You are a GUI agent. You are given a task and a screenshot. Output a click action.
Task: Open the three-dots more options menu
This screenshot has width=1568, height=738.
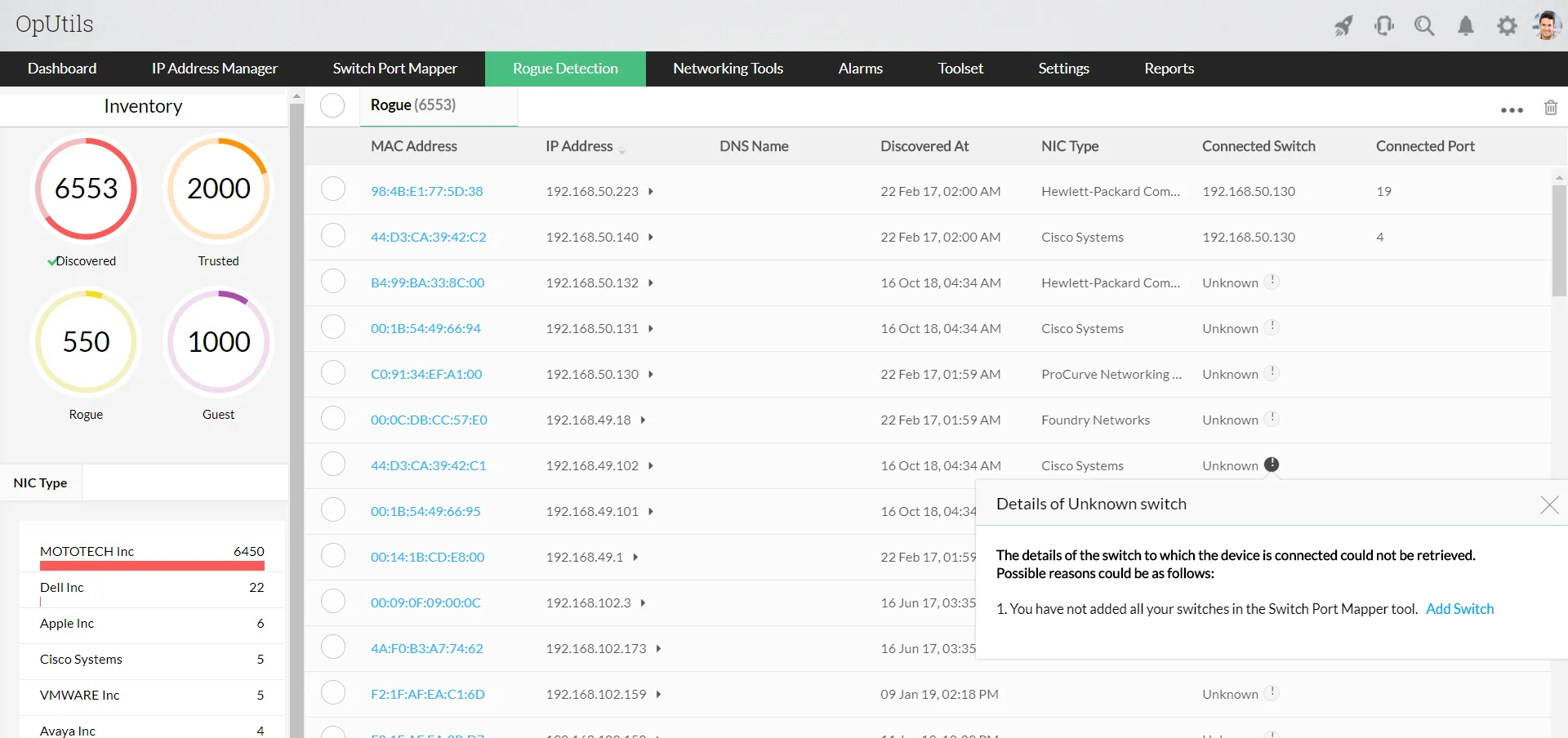point(1512,110)
